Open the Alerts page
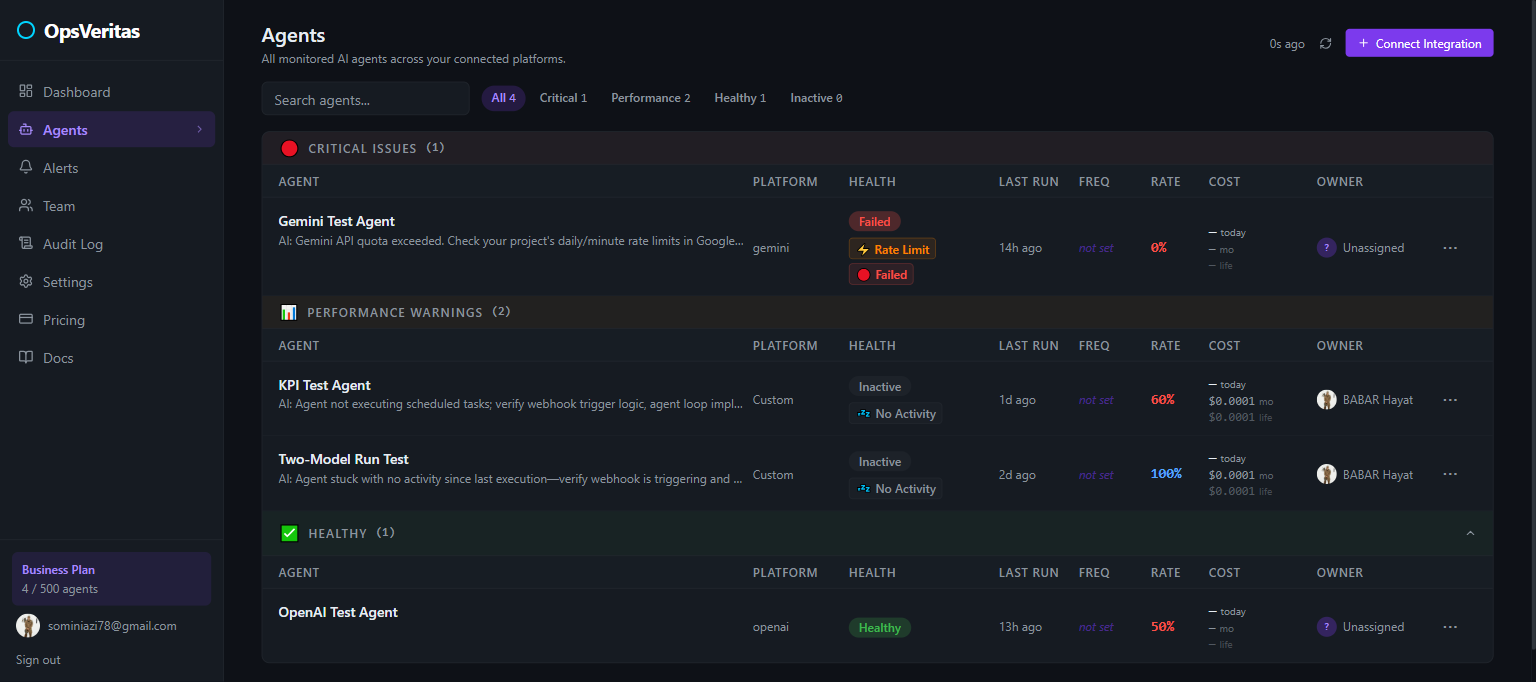 111,168
